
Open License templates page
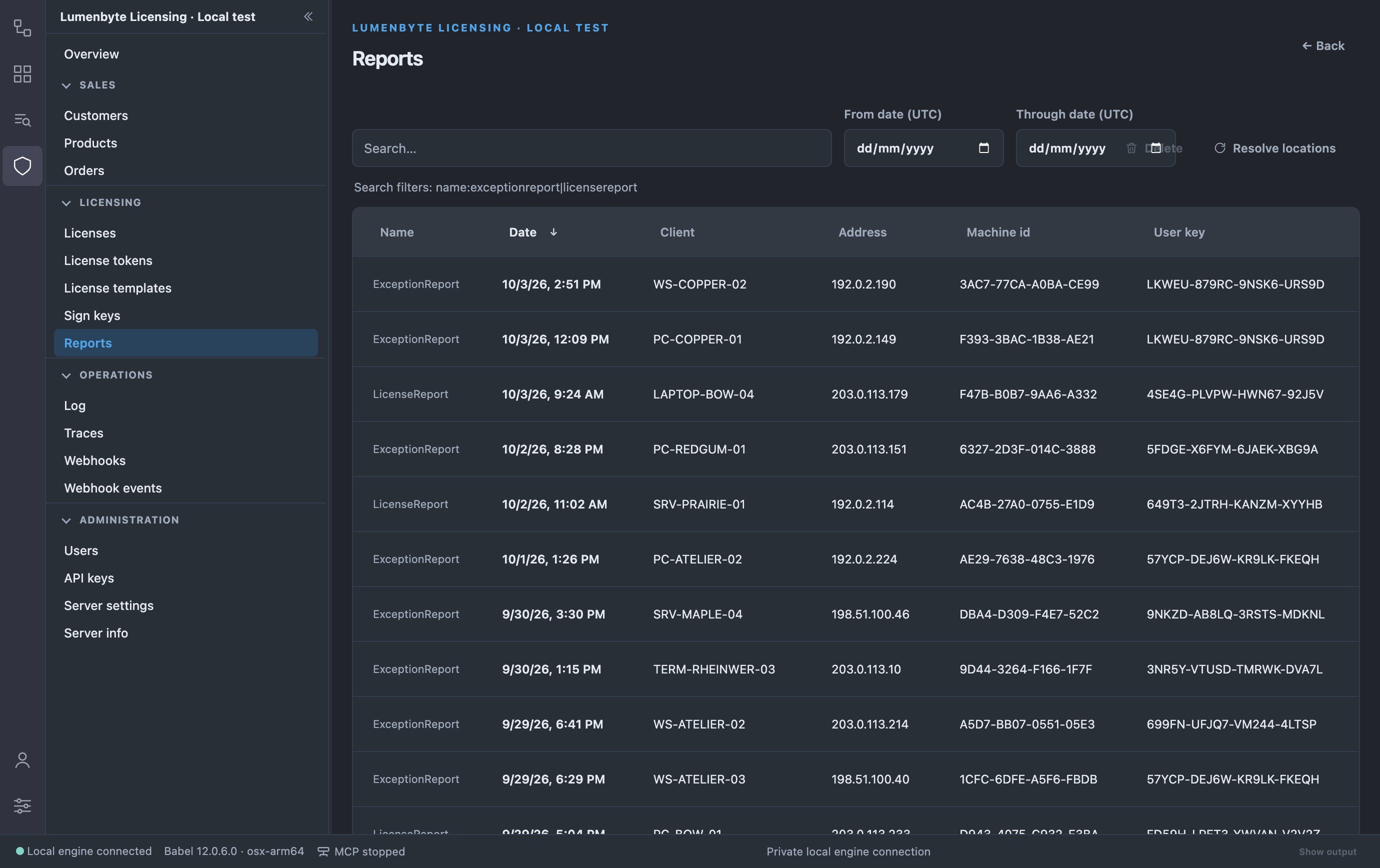coord(185,287)
